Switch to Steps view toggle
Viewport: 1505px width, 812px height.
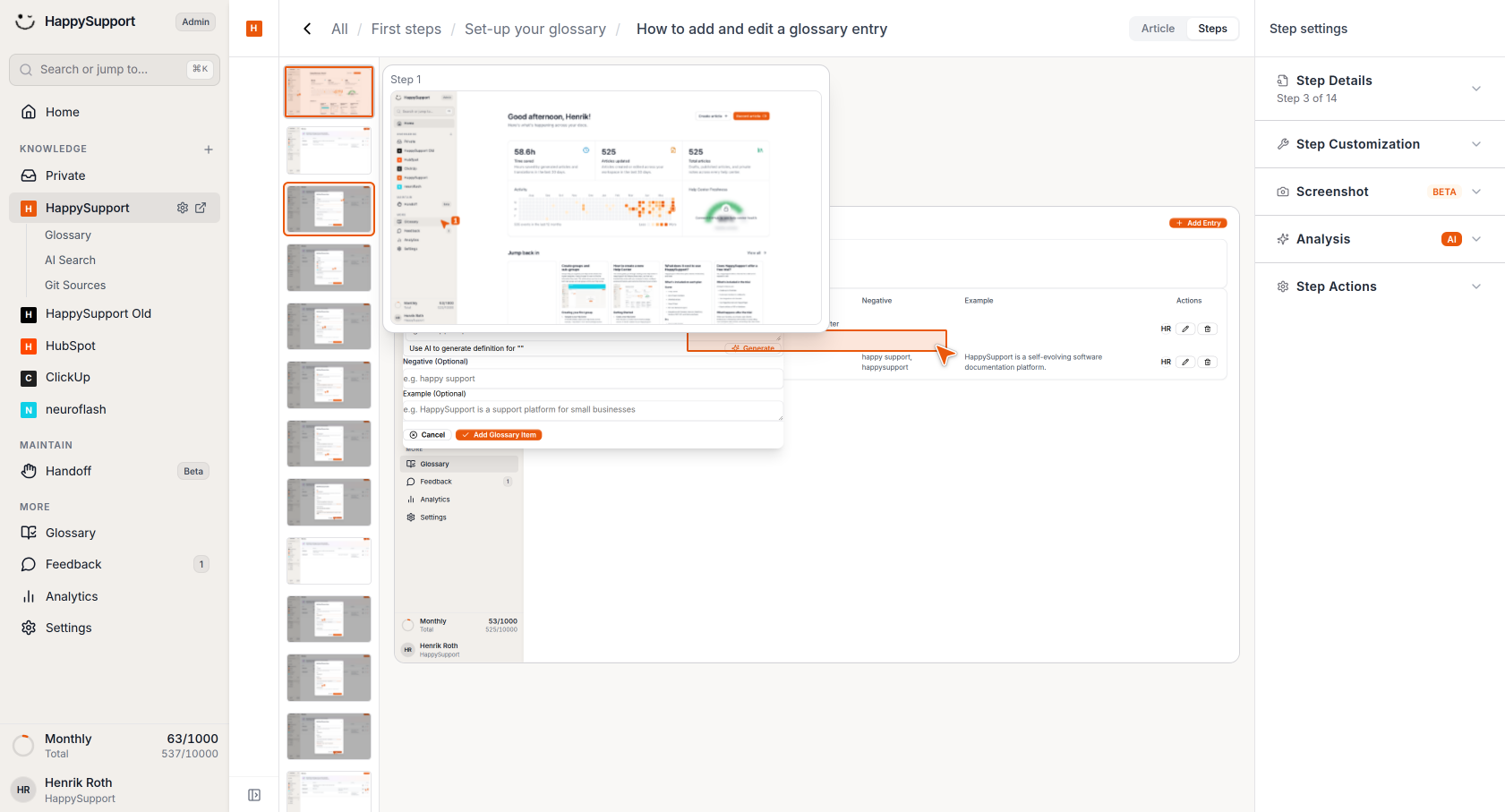pyautogui.click(x=1212, y=29)
